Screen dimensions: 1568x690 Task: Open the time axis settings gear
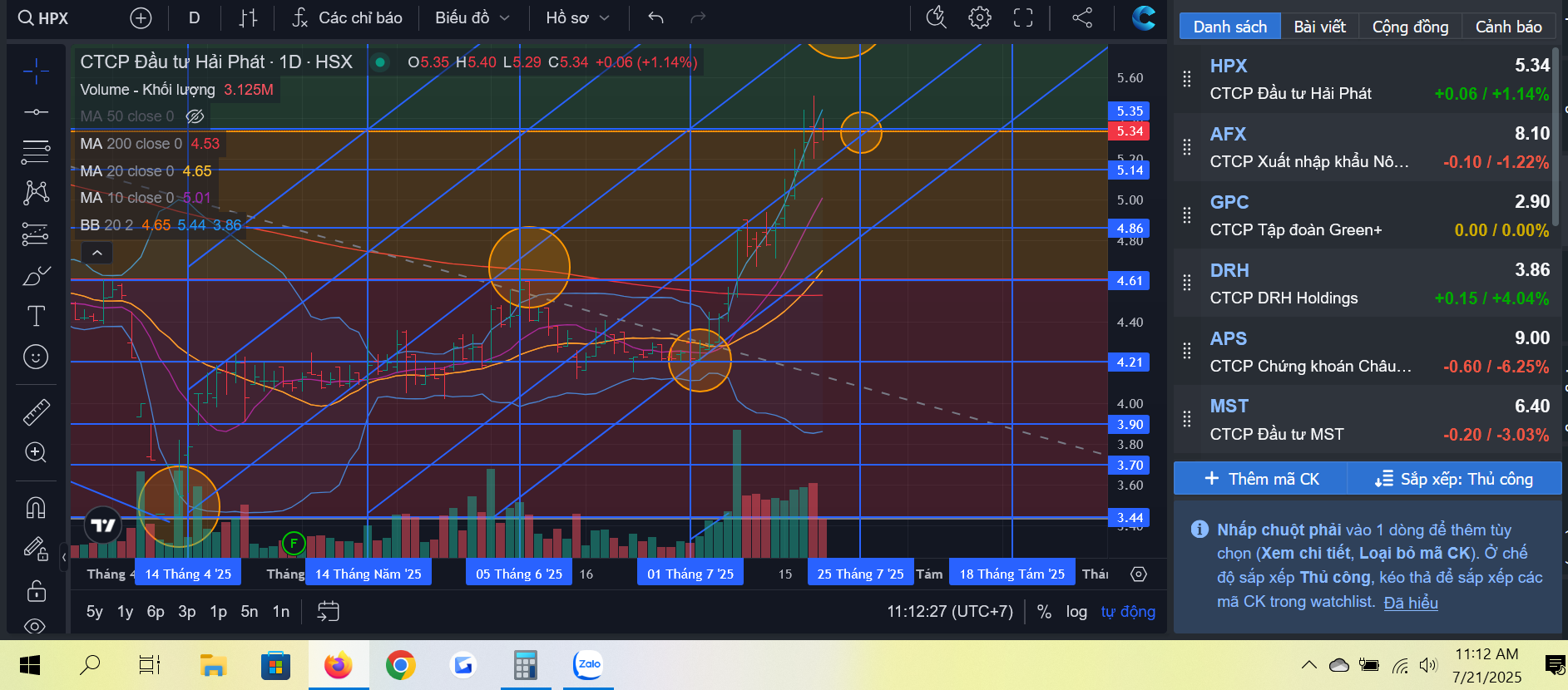[x=1139, y=574]
